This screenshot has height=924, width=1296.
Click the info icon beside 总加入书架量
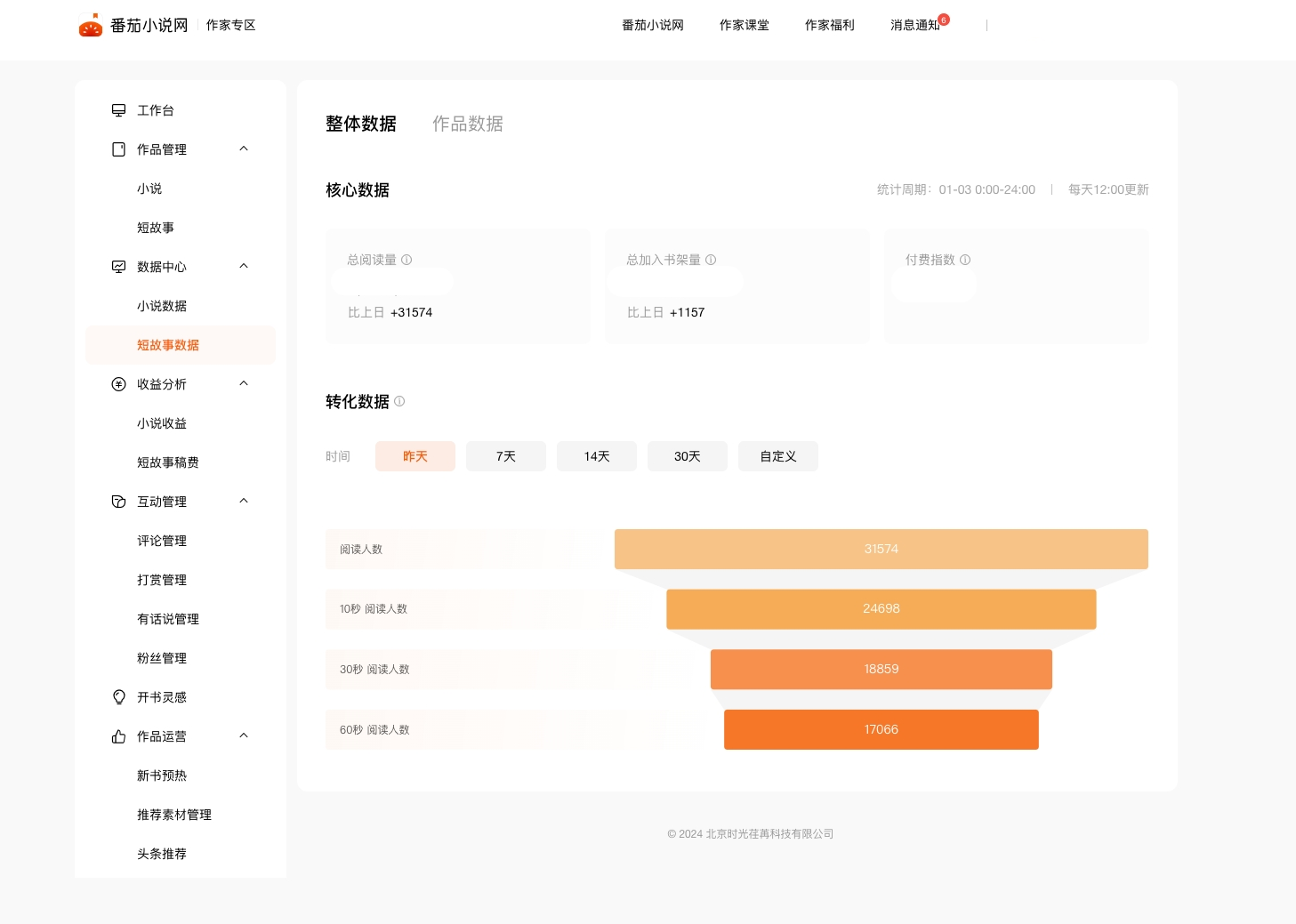coord(711,260)
